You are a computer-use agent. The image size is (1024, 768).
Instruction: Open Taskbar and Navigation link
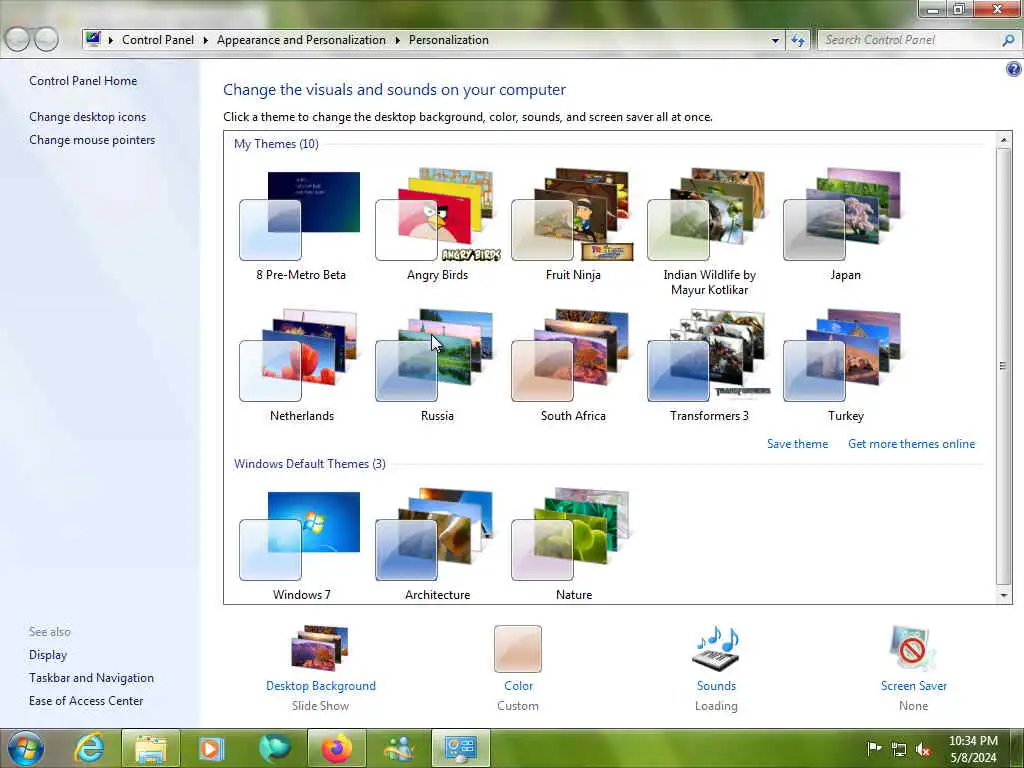coord(91,678)
